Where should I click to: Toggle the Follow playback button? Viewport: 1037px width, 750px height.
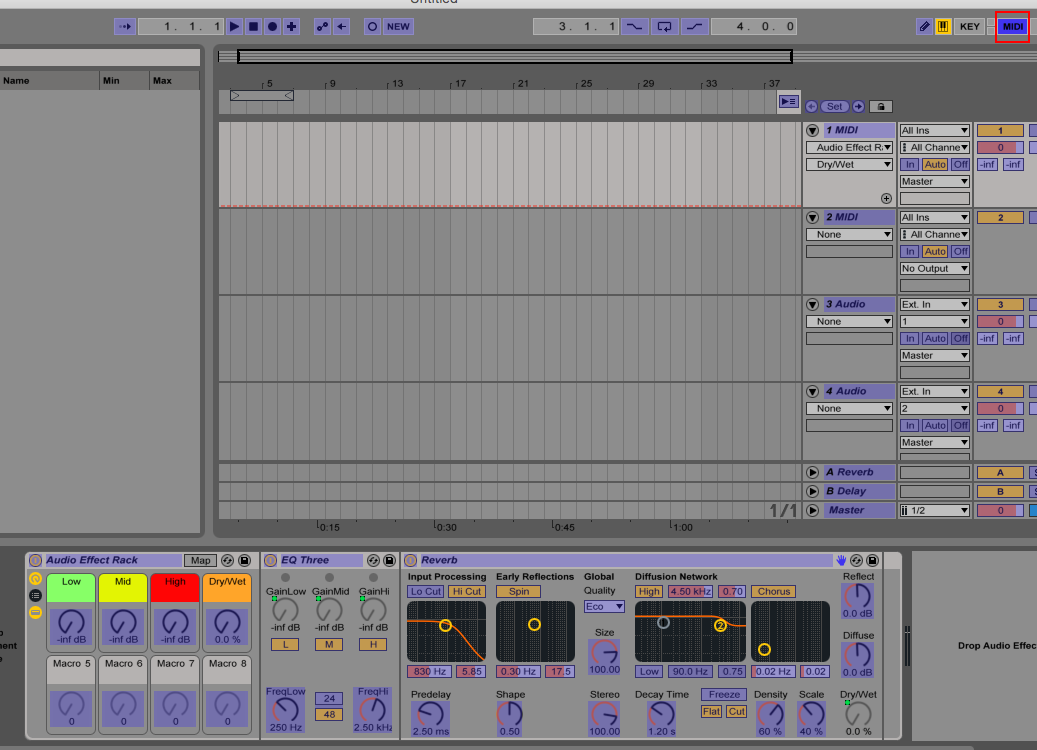click(124, 26)
